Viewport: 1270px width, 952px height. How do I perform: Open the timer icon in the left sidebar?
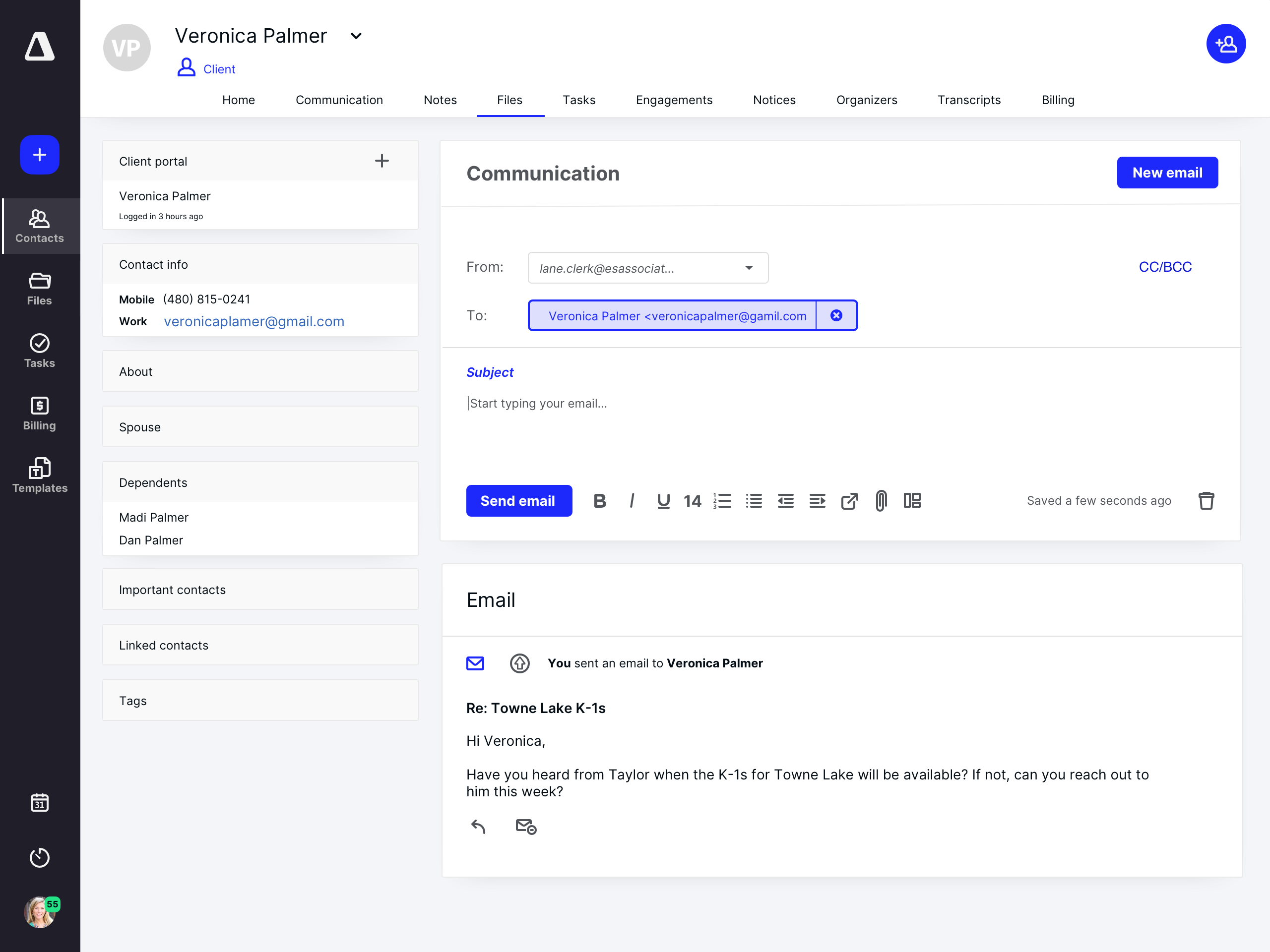40,857
